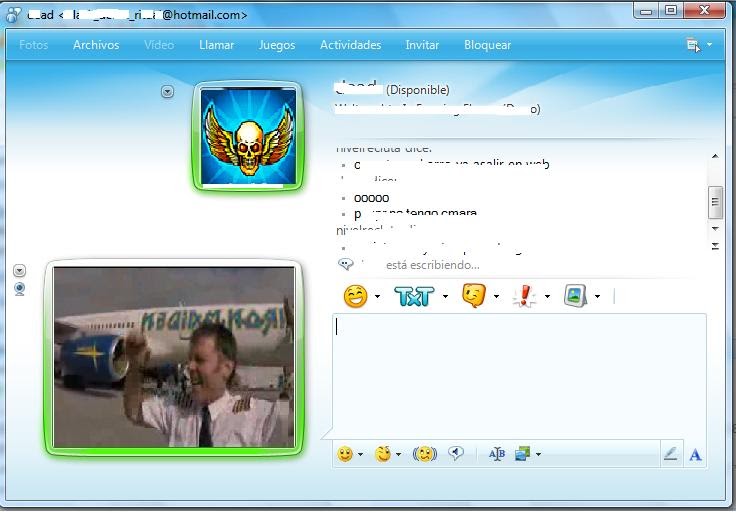
Task: Open the Fotos menu item
Action: tap(33, 45)
